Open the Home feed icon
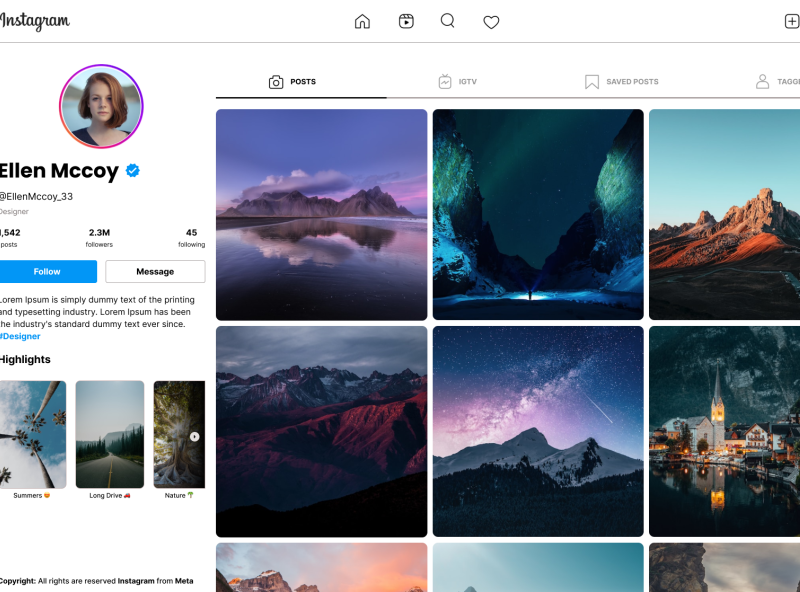800x592 pixels. [x=362, y=21]
